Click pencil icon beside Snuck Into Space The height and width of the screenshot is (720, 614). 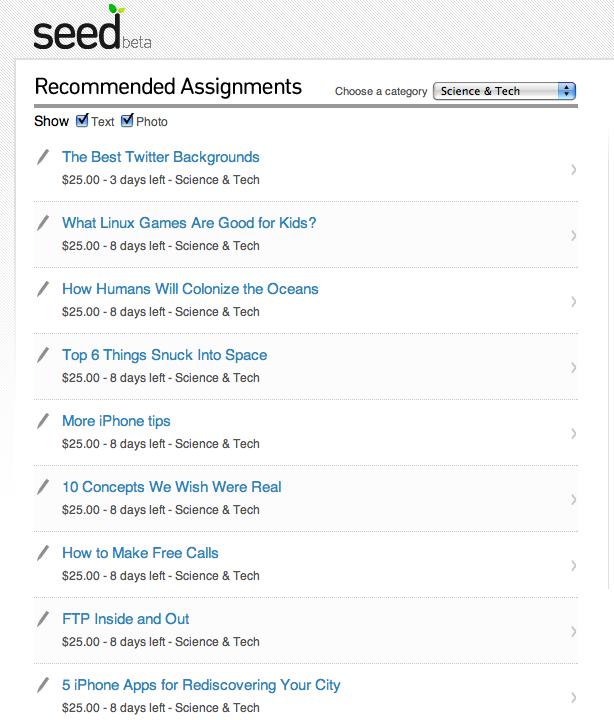click(43, 355)
